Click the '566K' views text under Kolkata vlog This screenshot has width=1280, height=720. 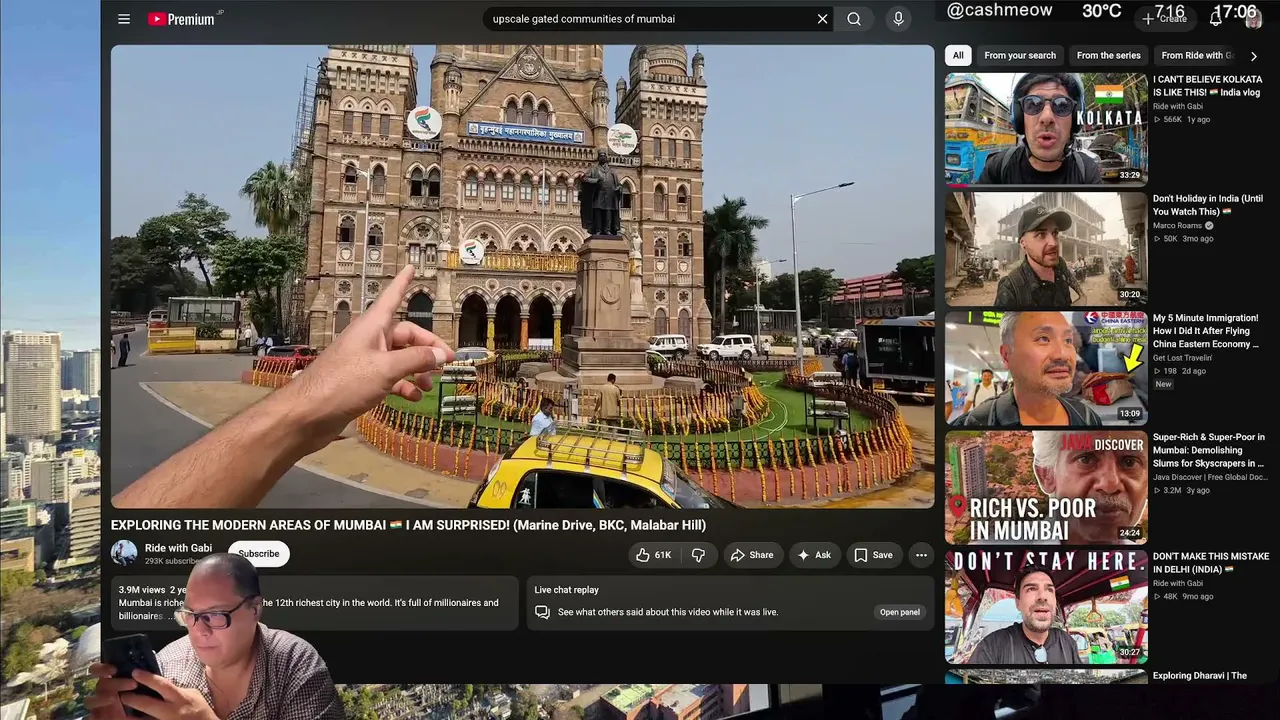(1170, 119)
